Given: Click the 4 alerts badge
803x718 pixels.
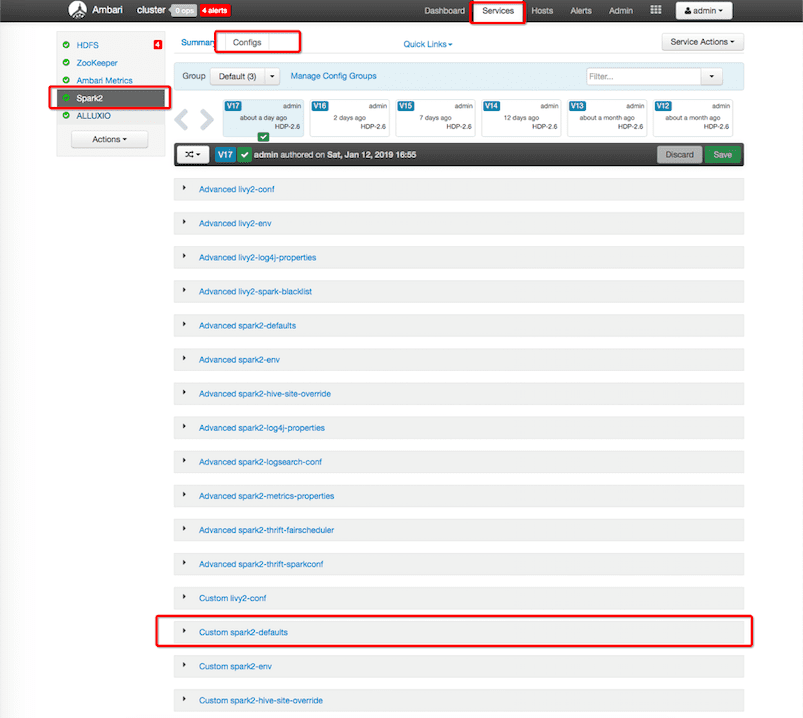Looking at the screenshot, I should coord(215,10).
